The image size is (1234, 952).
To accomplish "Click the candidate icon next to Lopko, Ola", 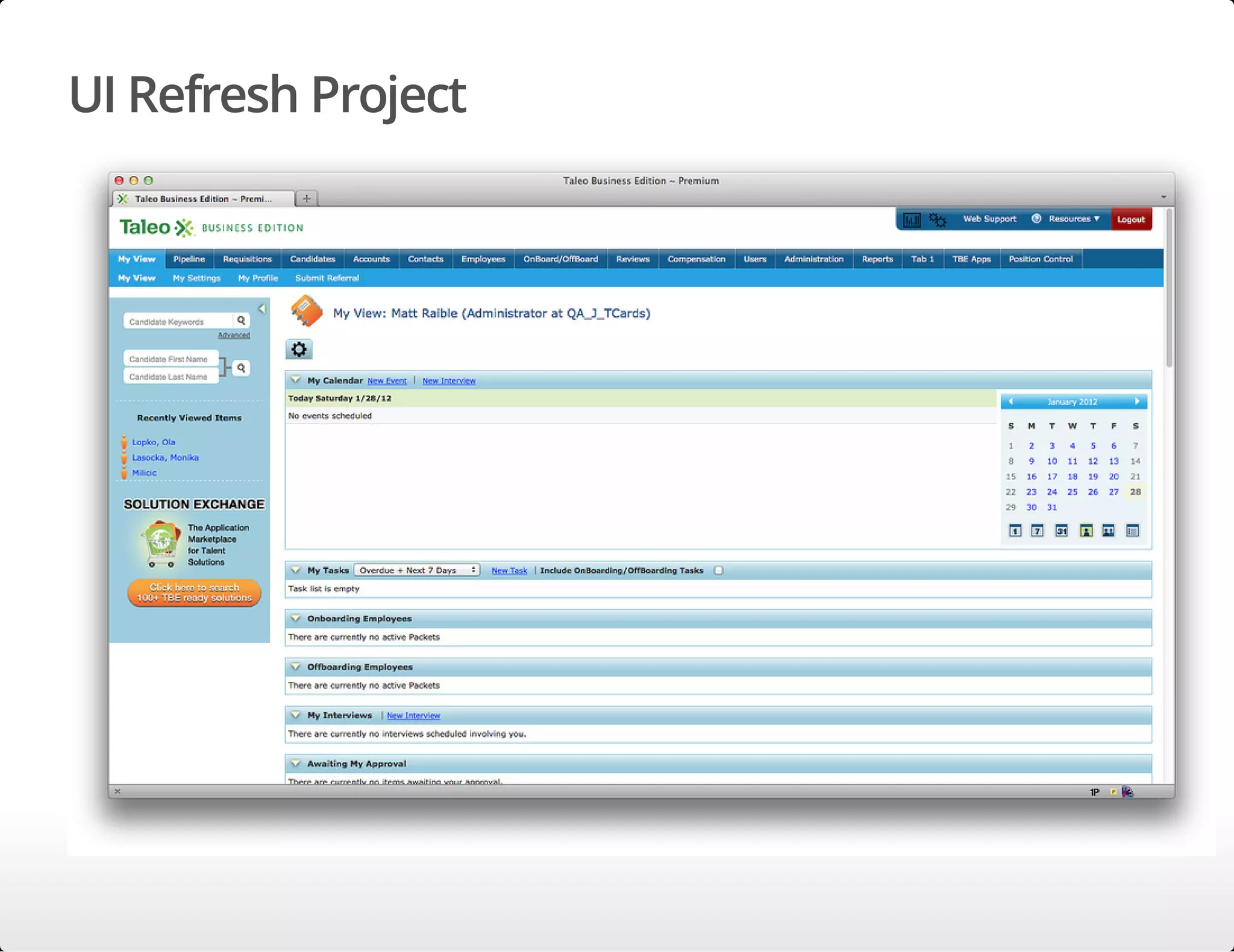I will tap(124, 442).
